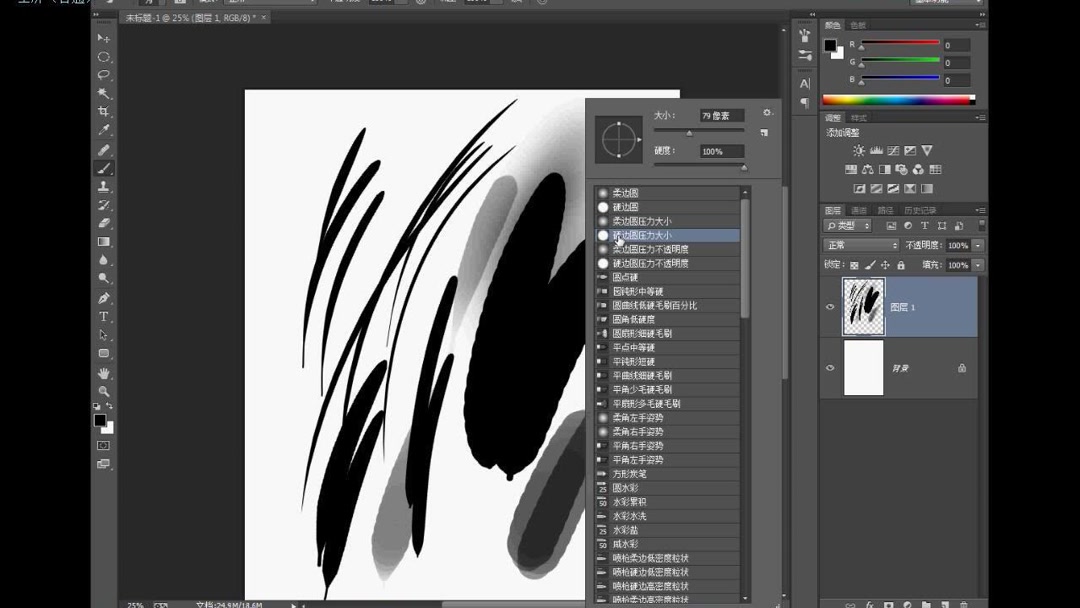The height and width of the screenshot is (608, 1080).
Task: Open the opacity dropdown arrow
Action: point(976,245)
